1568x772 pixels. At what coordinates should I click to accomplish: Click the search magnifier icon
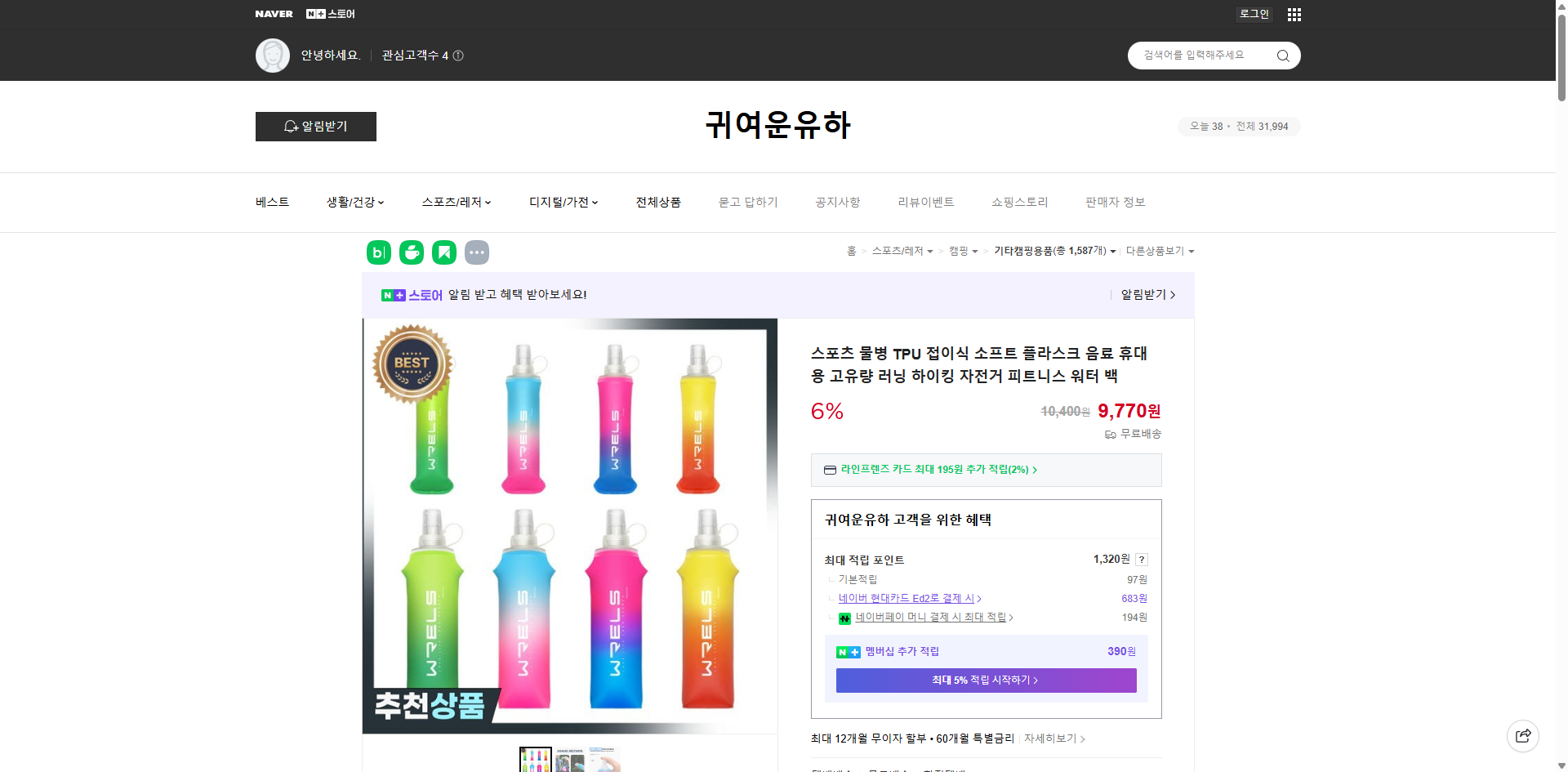pyautogui.click(x=1282, y=56)
